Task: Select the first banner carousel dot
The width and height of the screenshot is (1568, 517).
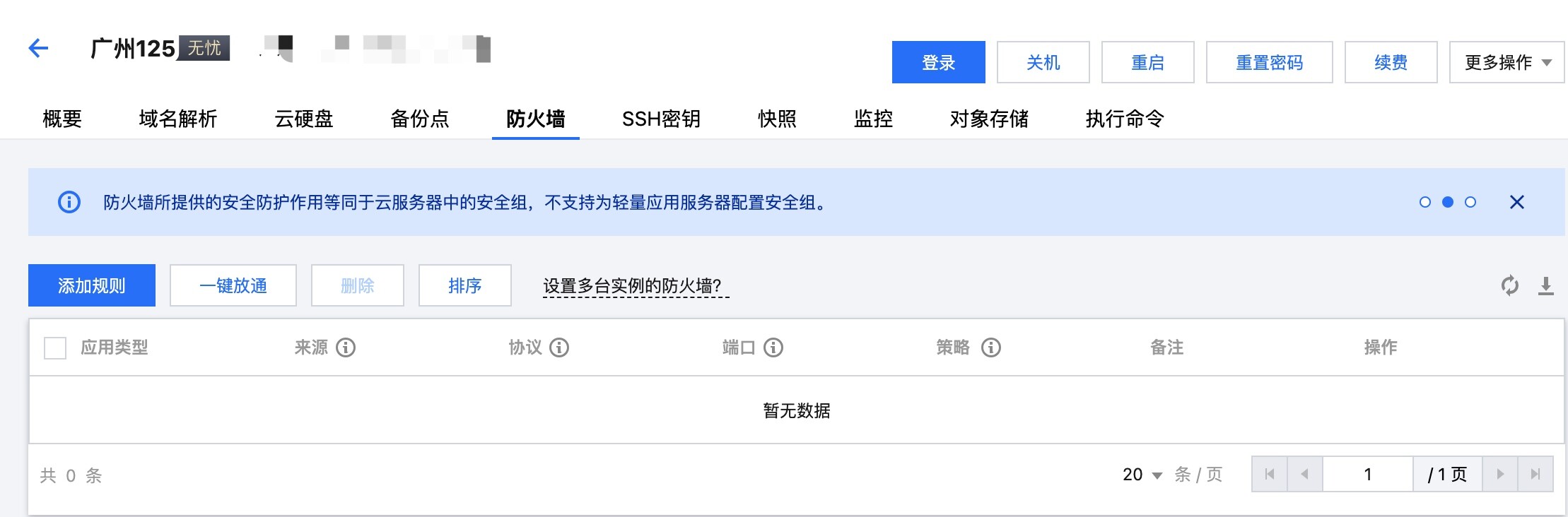Action: [1425, 202]
